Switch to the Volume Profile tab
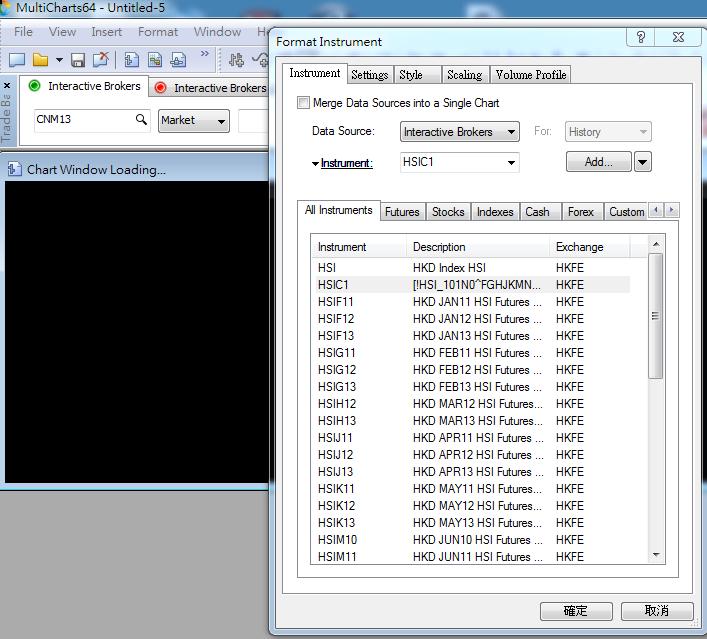The width and height of the screenshot is (707, 639). pos(530,74)
